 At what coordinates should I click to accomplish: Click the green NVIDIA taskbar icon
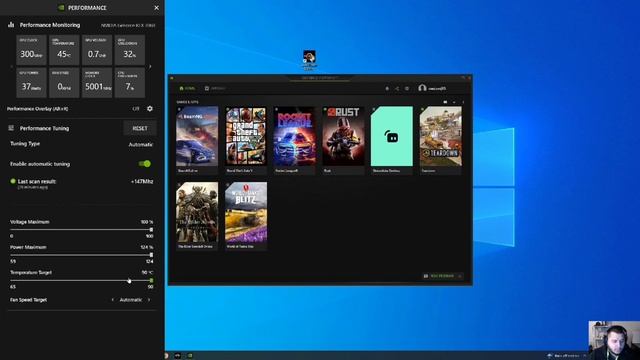(190, 356)
